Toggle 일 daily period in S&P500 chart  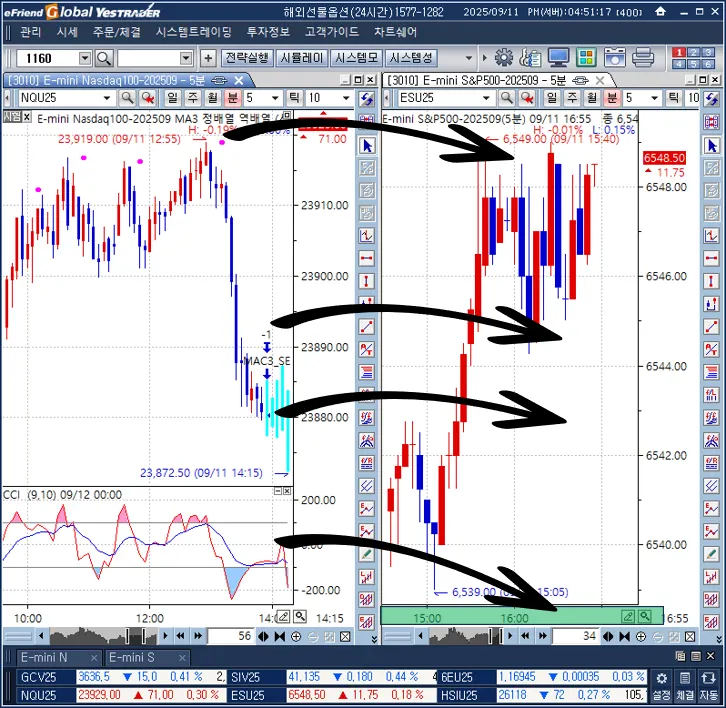pos(552,98)
